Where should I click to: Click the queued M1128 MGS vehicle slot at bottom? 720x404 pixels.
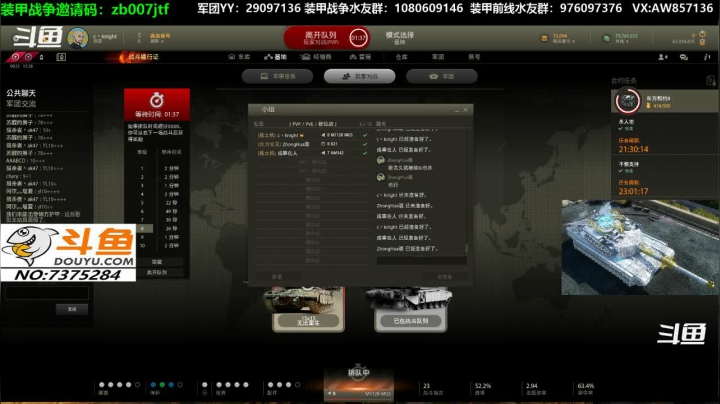click(359, 384)
